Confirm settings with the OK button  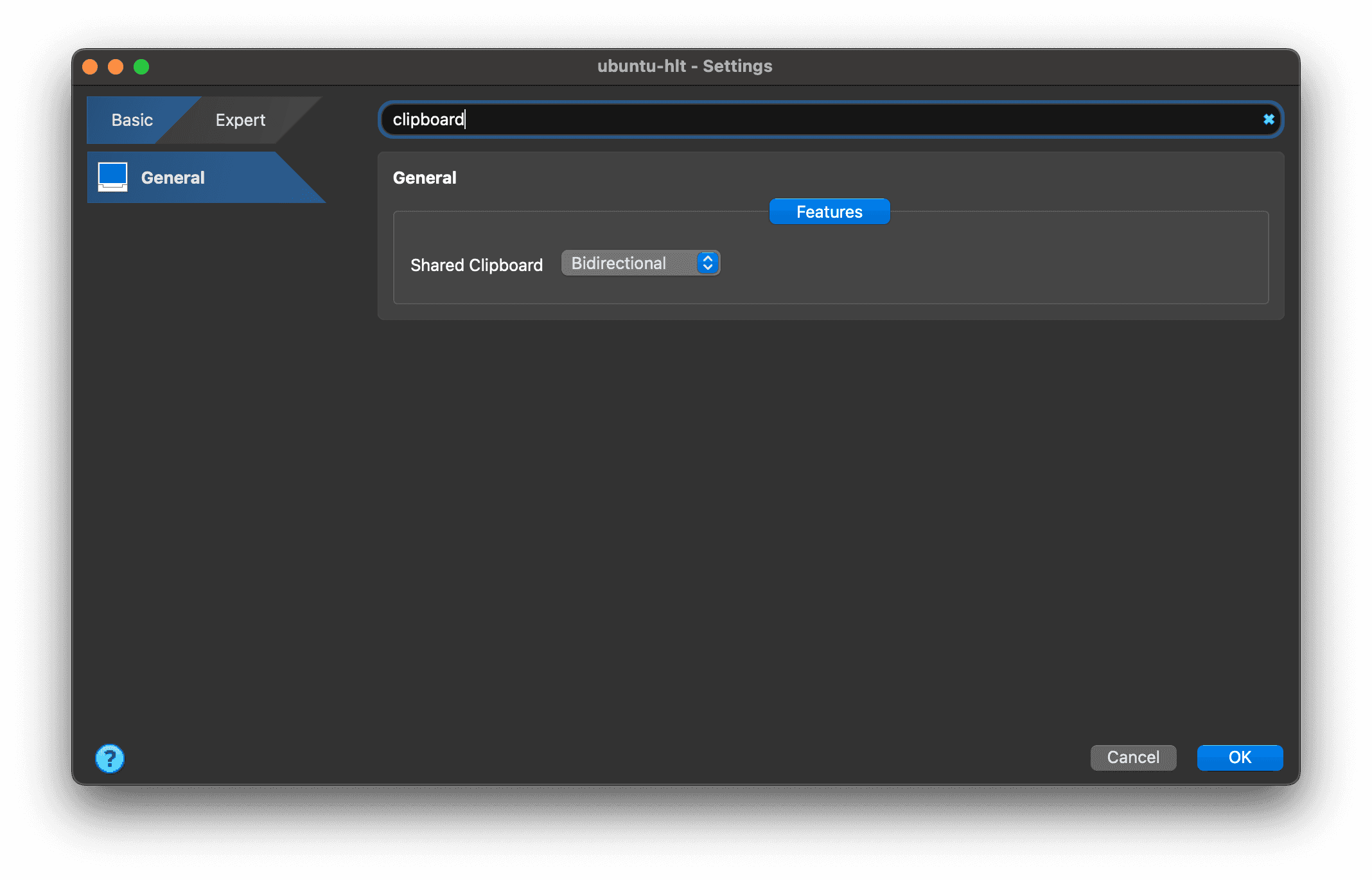[1240, 757]
